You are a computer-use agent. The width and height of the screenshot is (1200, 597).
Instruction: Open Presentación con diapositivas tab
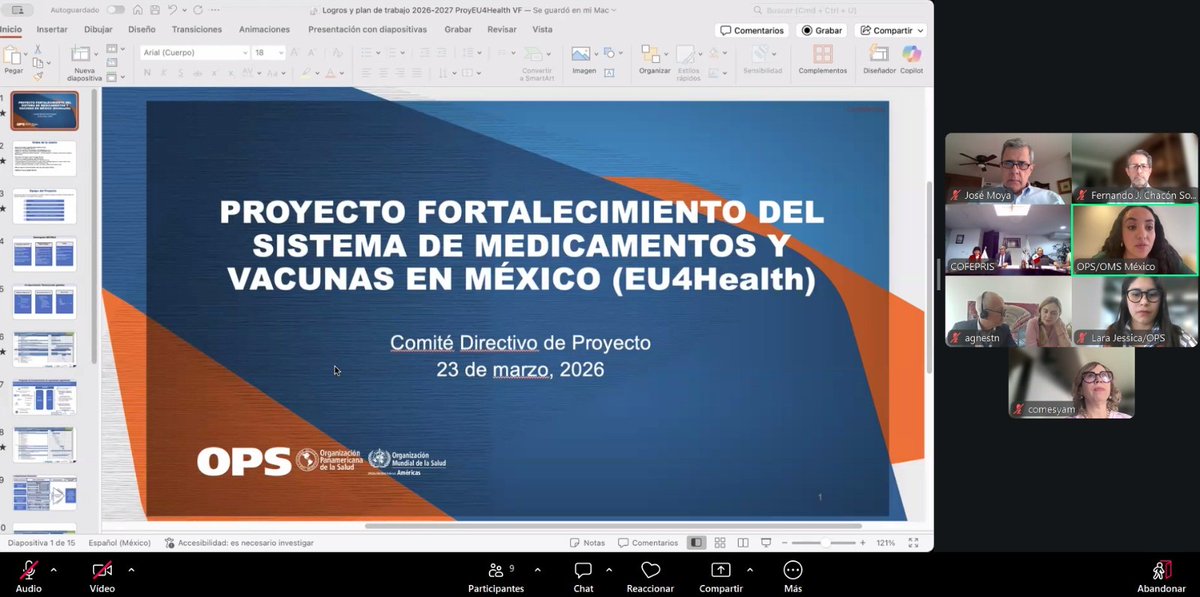(x=367, y=29)
